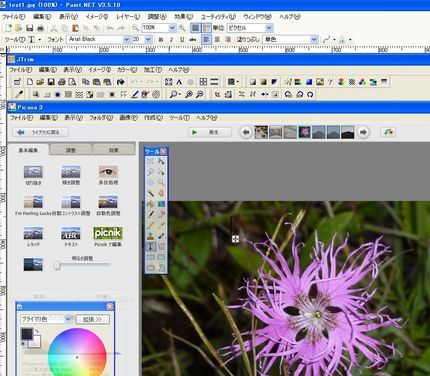This screenshot has height=376, width=430.
Task: Select the Magic Wand tool in Tools window
Action: pos(151,193)
